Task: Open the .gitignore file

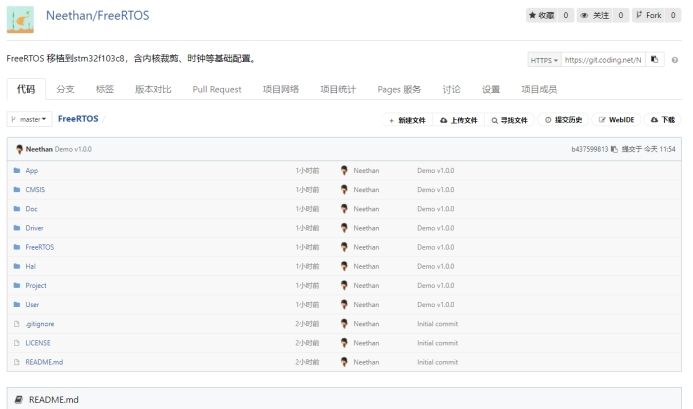Action: pyautogui.click(x=40, y=324)
